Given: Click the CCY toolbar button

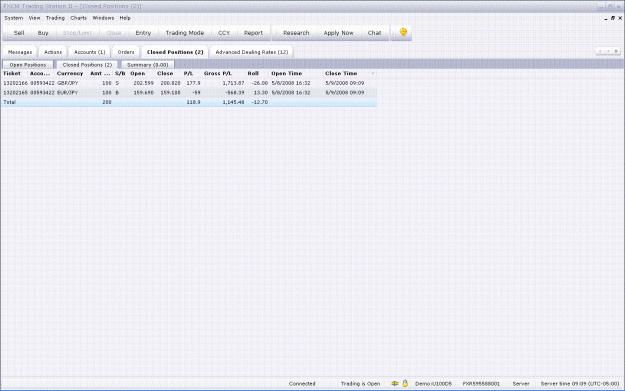Looking at the screenshot, I should (x=224, y=33).
